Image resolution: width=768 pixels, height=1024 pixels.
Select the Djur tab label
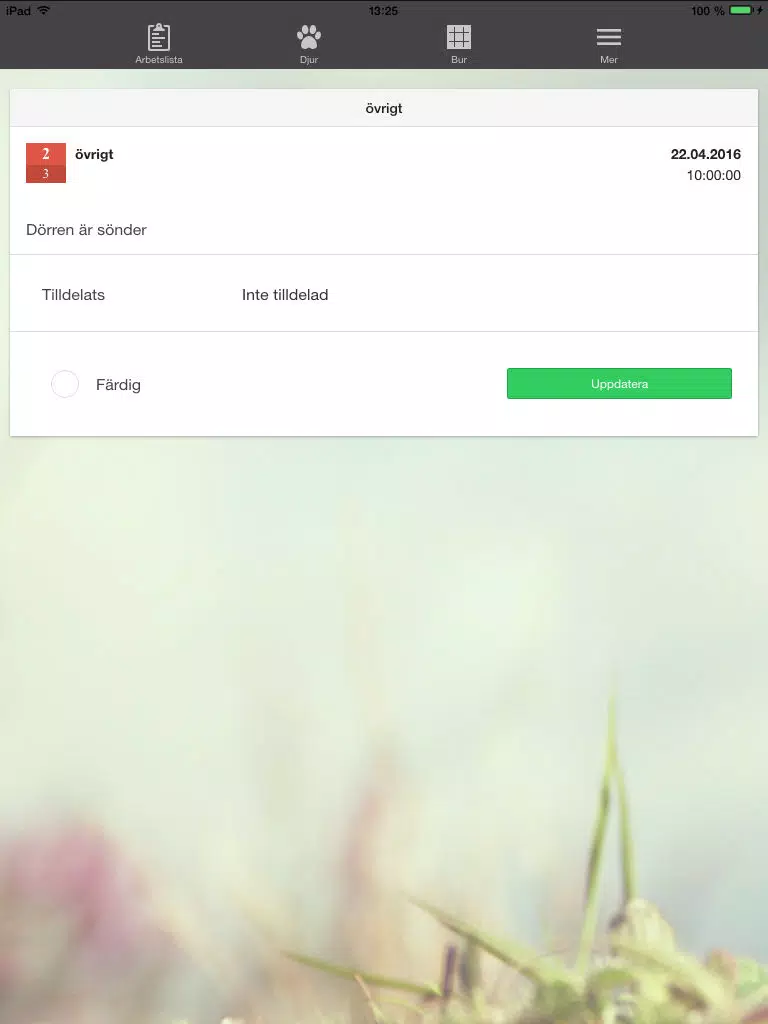(x=309, y=59)
